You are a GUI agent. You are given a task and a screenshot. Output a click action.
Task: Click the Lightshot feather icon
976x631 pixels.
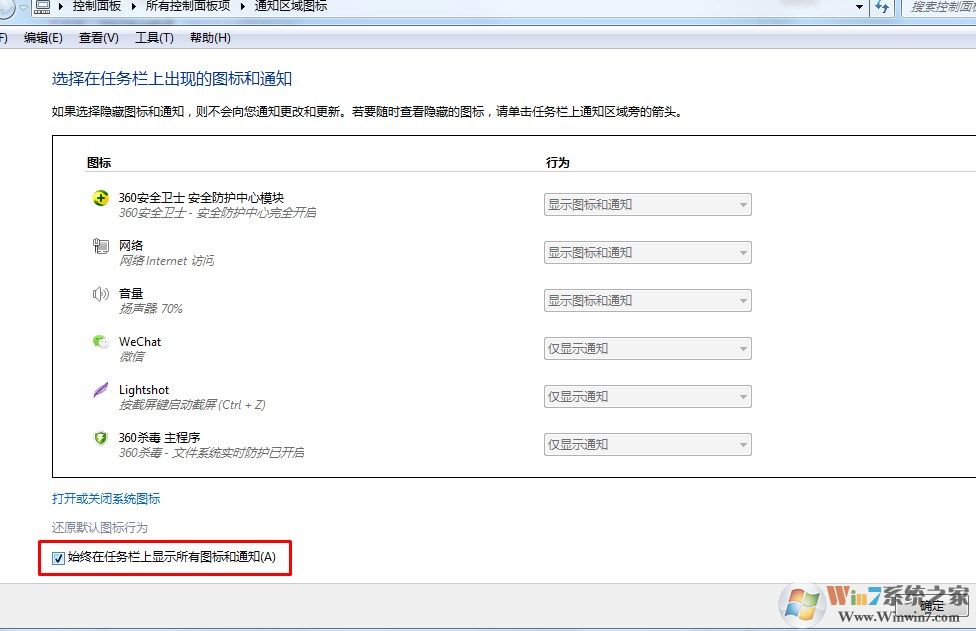[x=100, y=390]
